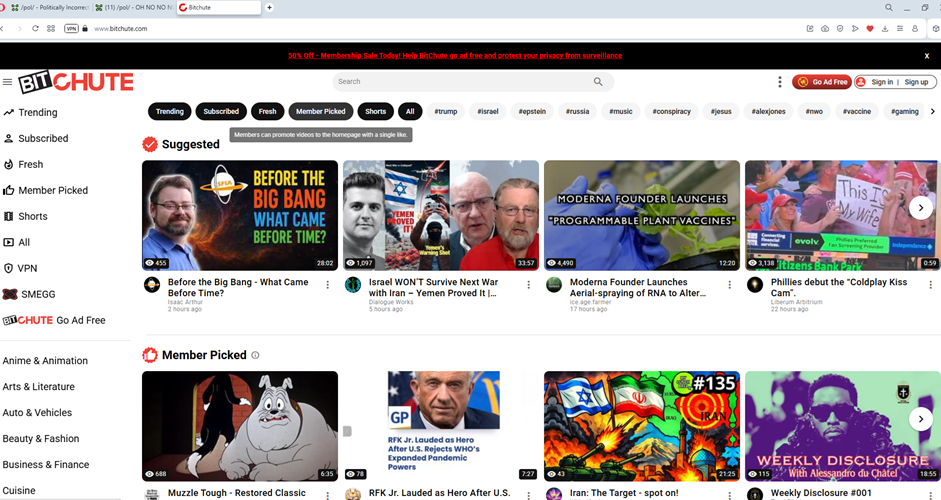Reload the page in browser toolbar
The height and width of the screenshot is (500, 941).
coord(35,28)
